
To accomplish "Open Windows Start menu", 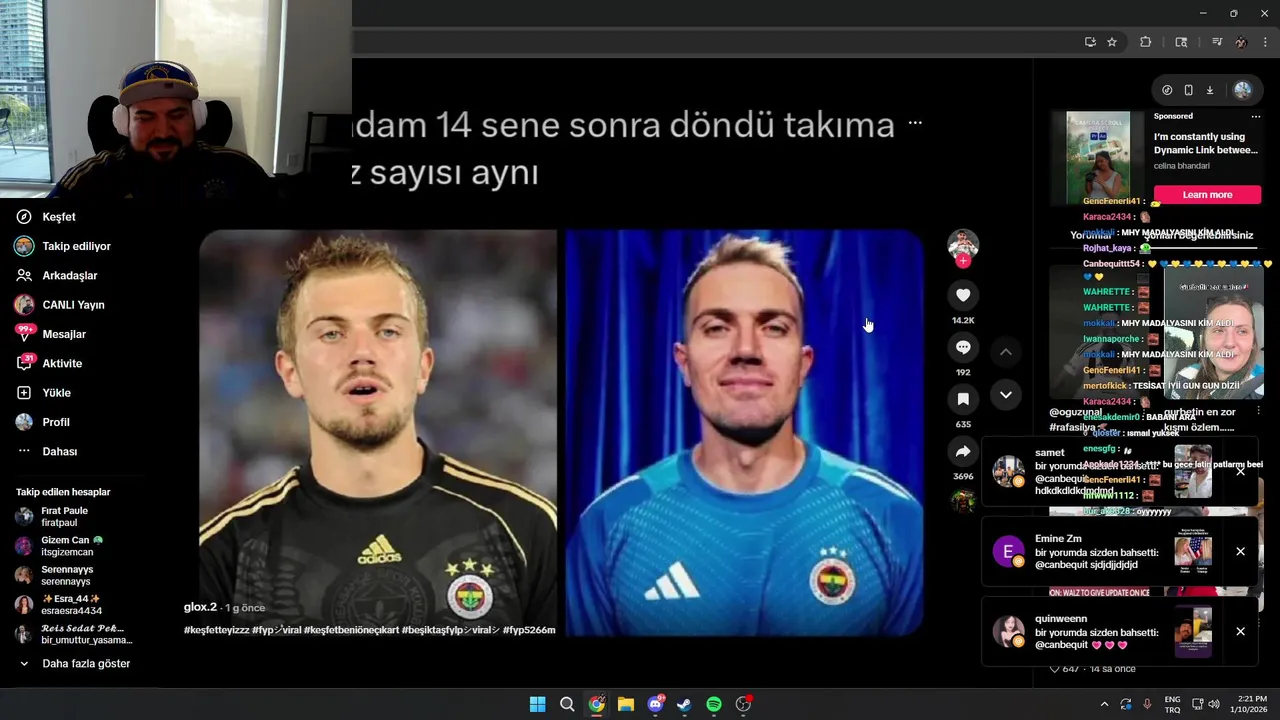I will (x=537, y=704).
